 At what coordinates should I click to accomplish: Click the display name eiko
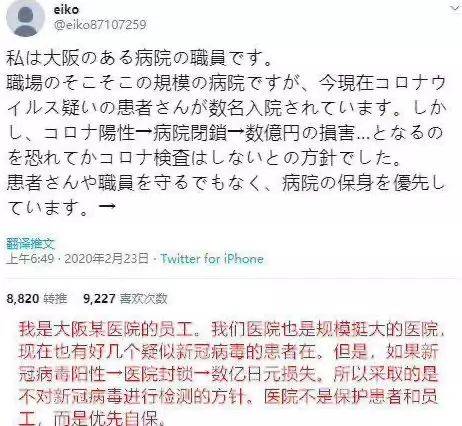pos(66,9)
